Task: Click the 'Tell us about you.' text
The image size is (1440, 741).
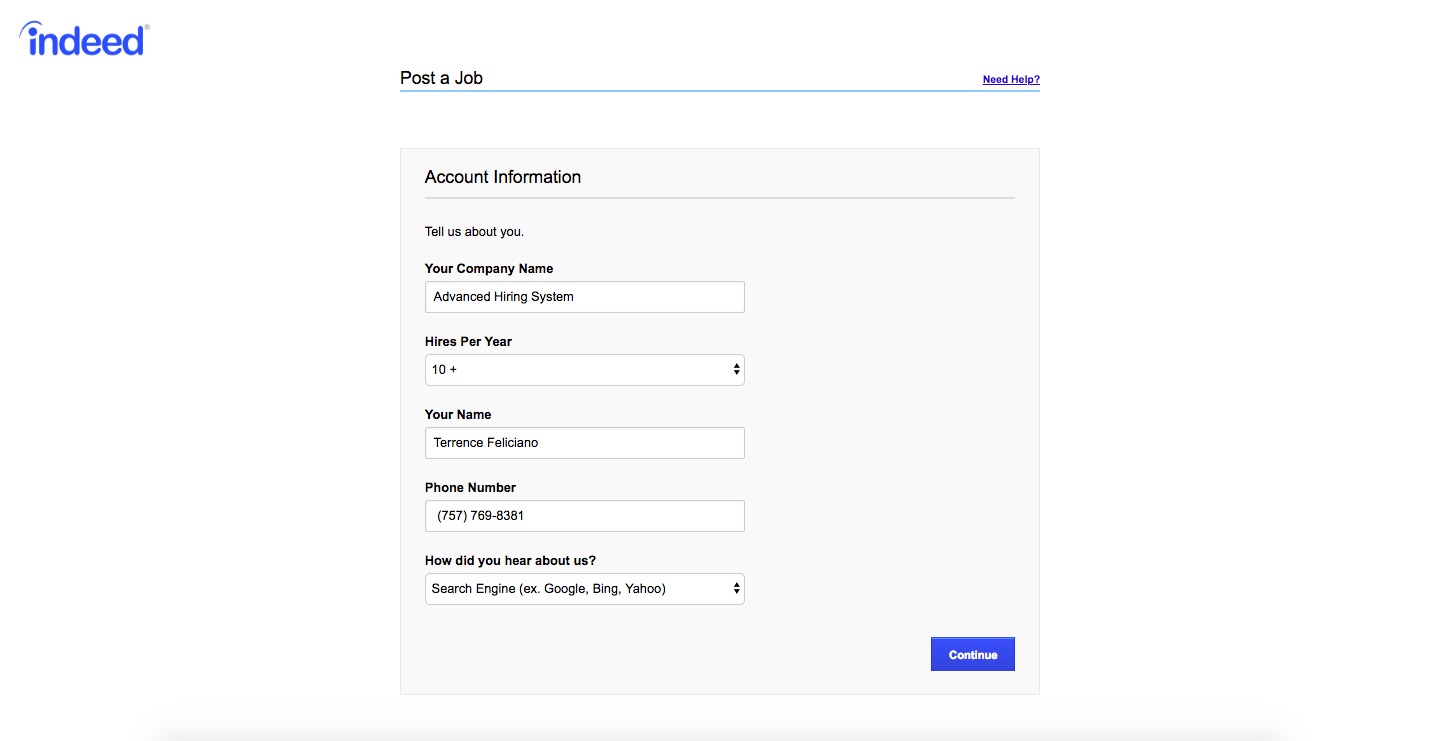Action: [x=474, y=232]
